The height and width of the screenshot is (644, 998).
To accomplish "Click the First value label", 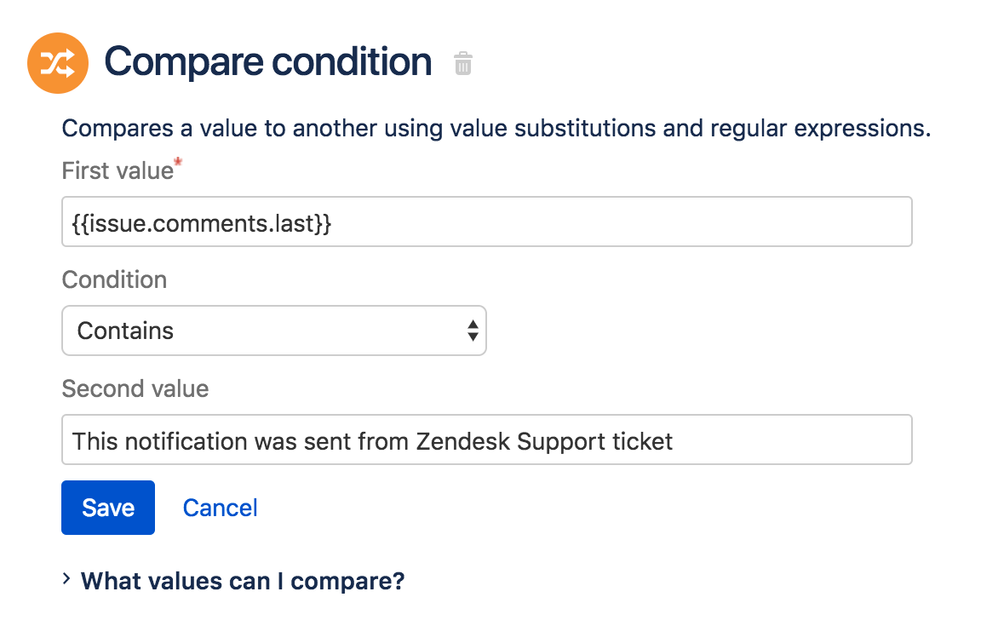I will tap(117, 171).
